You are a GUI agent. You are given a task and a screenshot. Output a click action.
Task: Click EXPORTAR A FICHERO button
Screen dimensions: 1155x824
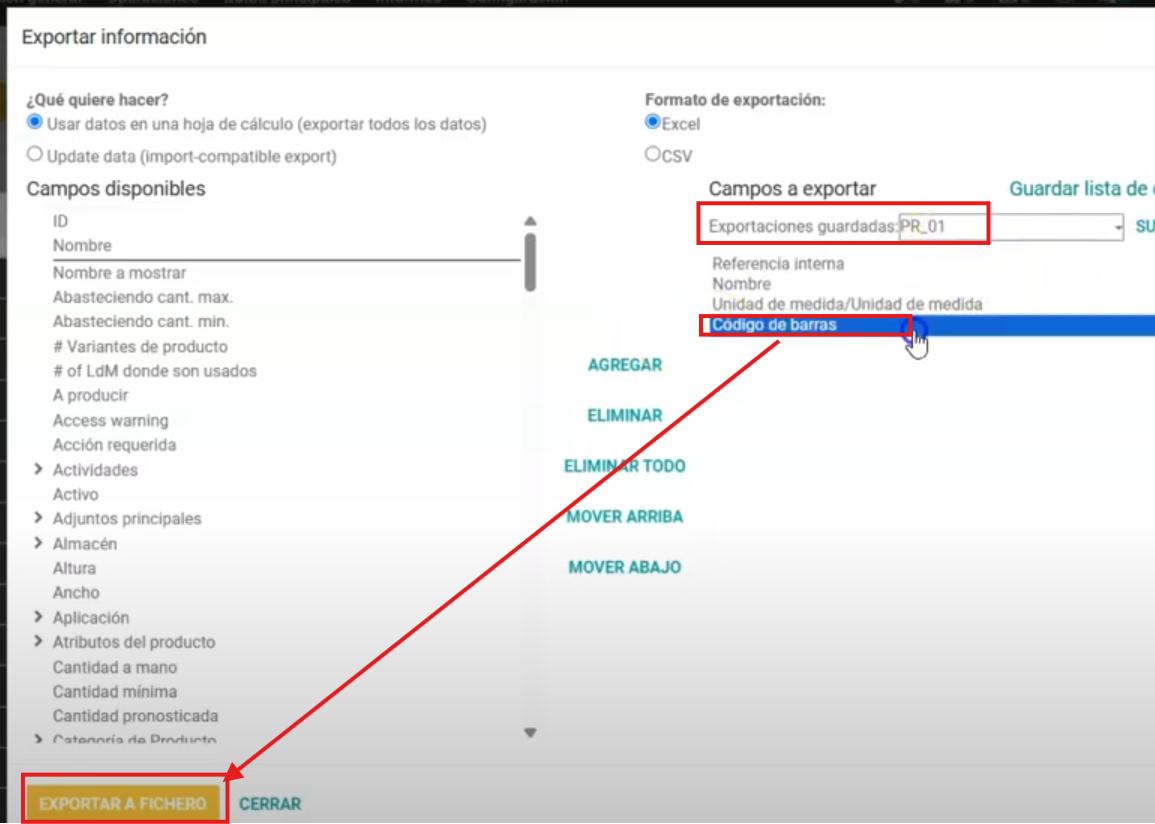123,803
